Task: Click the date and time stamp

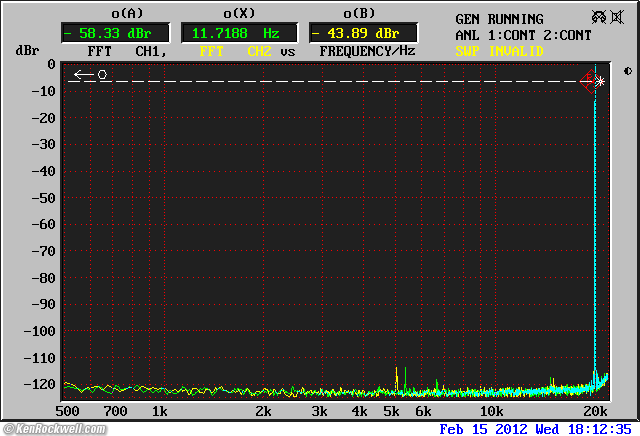Action: [536, 429]
